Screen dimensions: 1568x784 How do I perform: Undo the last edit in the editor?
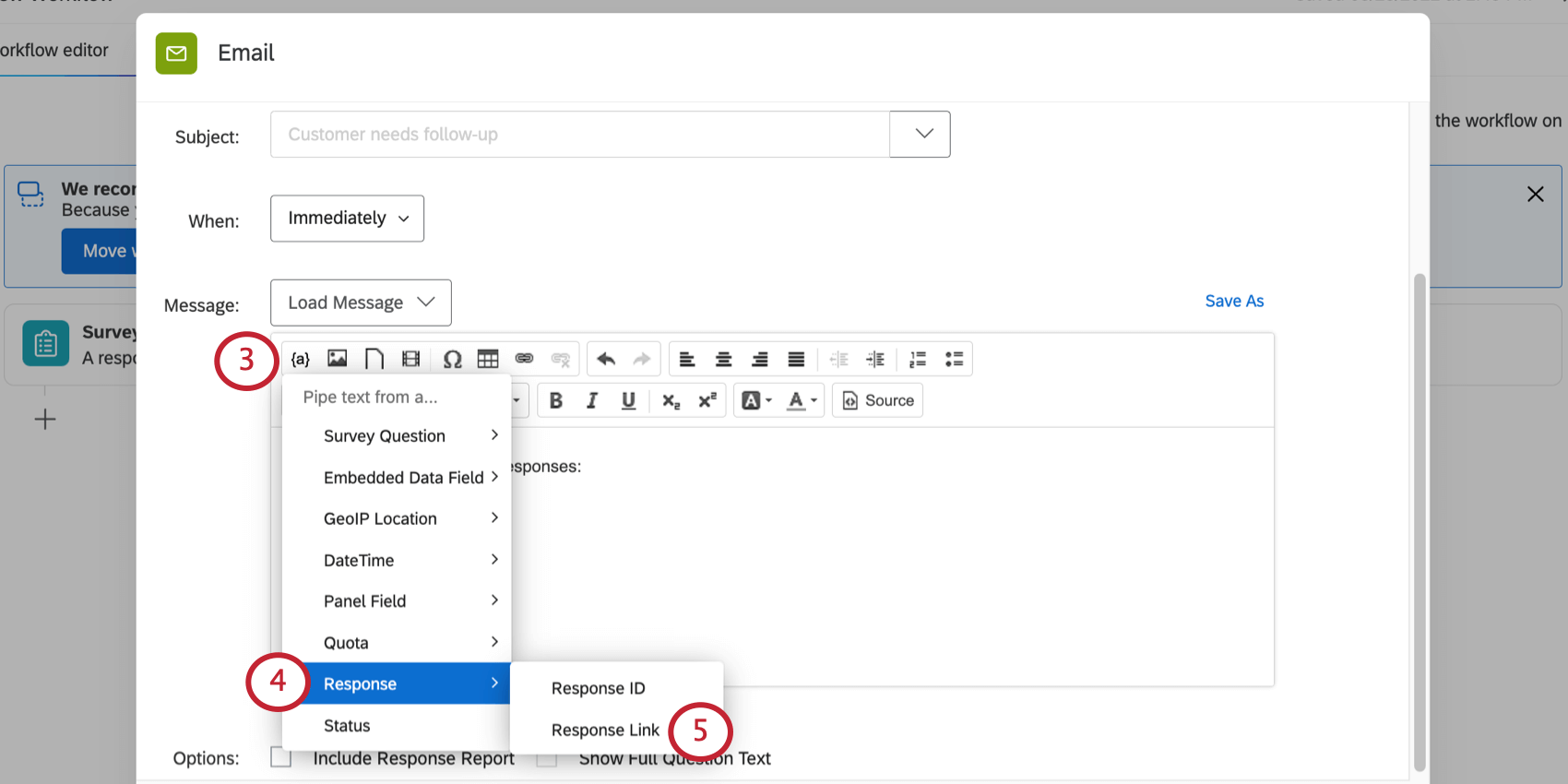tap(606, 359)
